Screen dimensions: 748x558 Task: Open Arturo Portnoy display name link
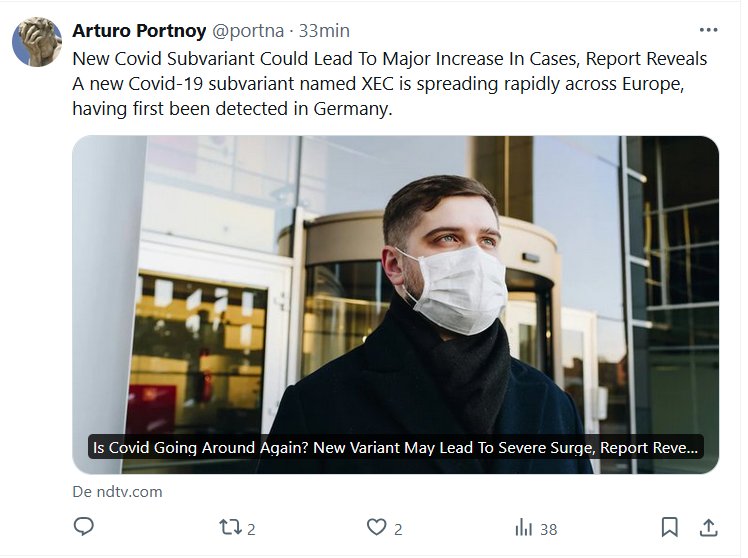(x=140, y=31)
